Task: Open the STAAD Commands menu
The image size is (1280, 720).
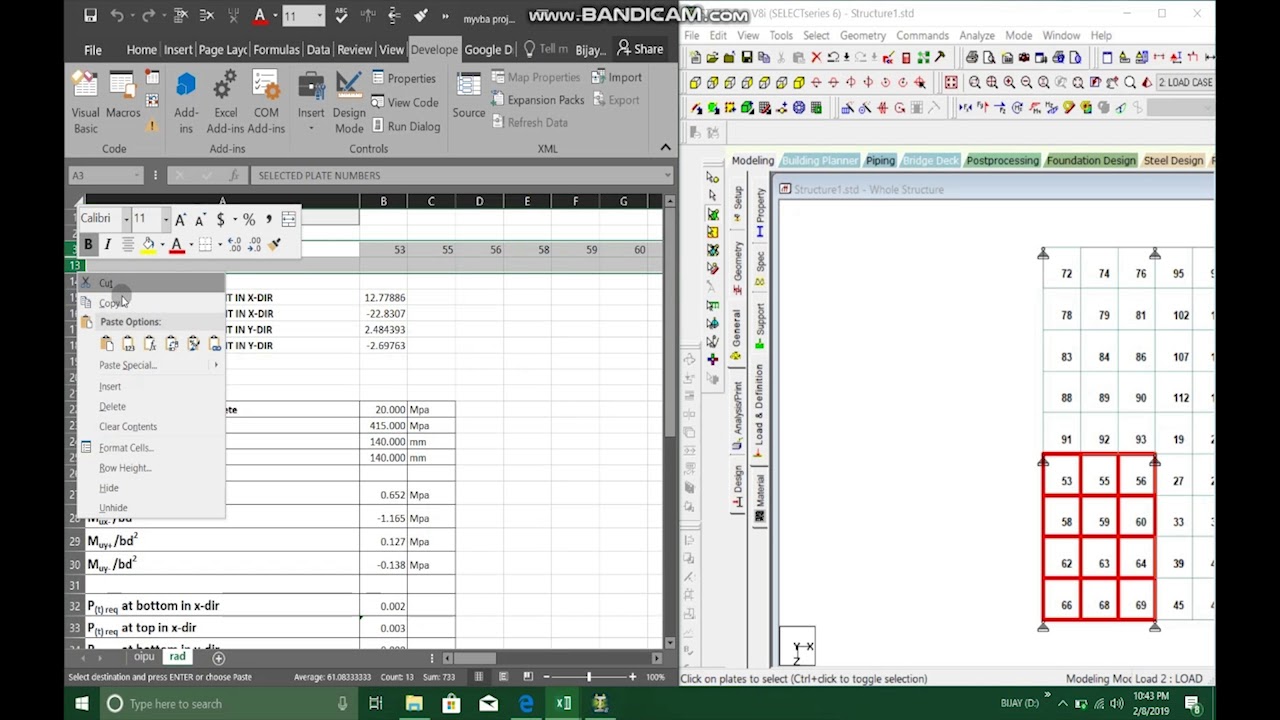Action: click(922, 36)
